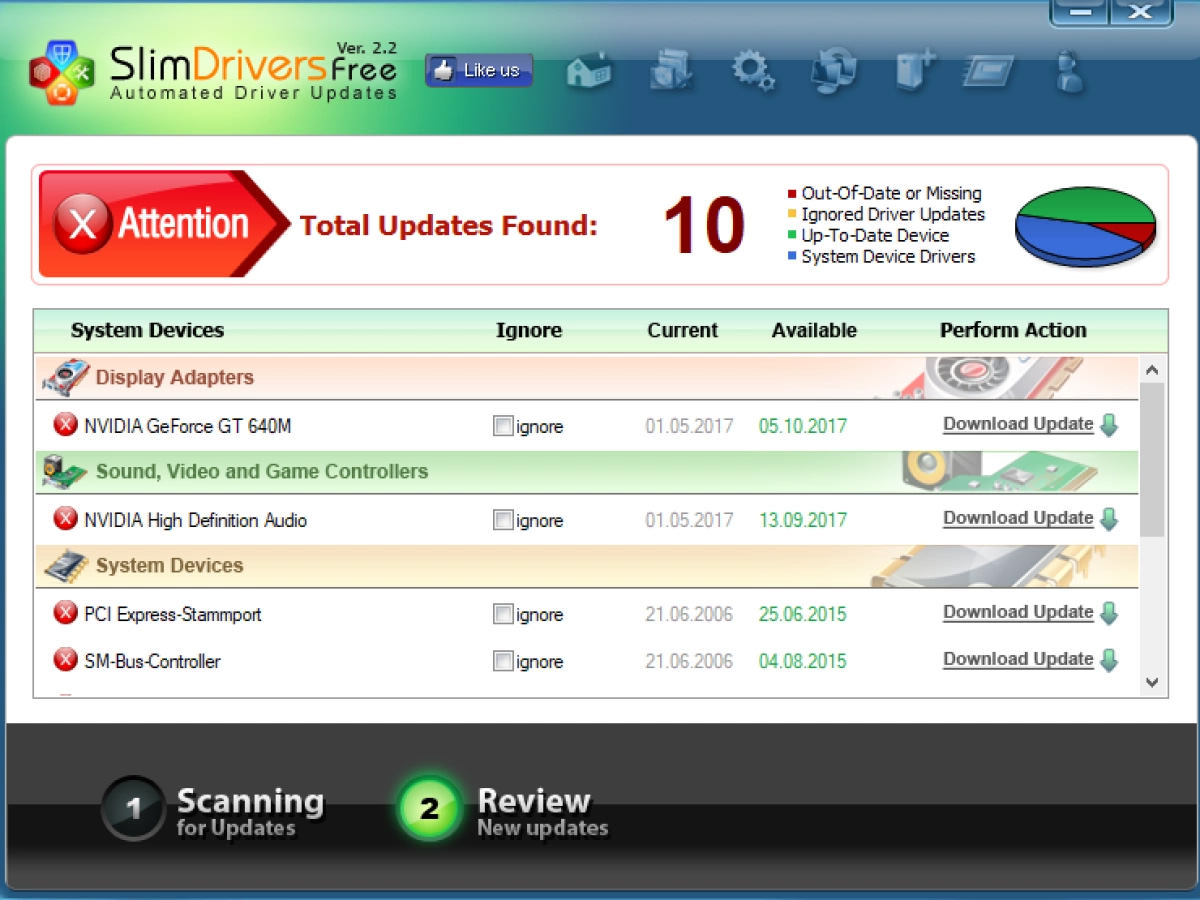
Task: Click the green Up-To-Date Device legend swatch
Action: [x=792, y=236]
